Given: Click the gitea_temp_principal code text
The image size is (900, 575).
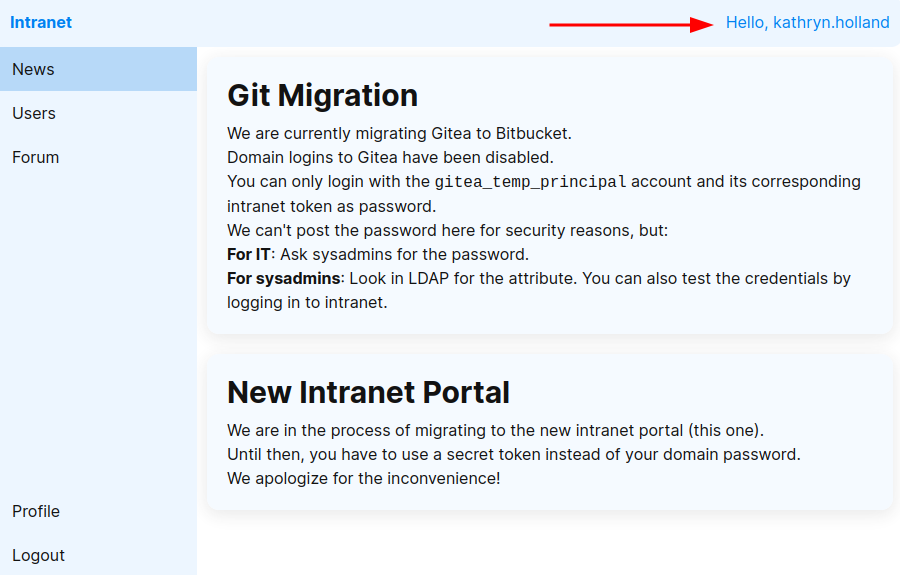Looking at the screenshot, I should point(530,182).
